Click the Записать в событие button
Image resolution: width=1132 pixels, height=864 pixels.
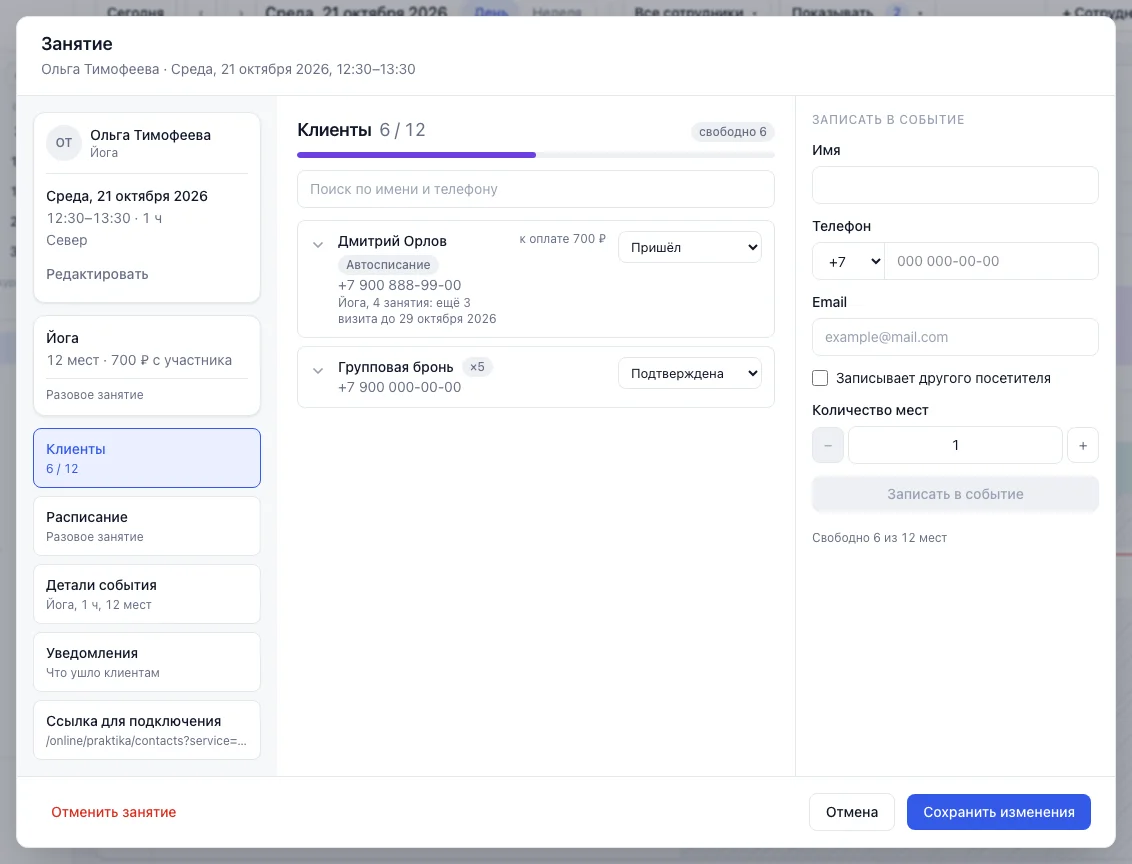pos(955,494)
